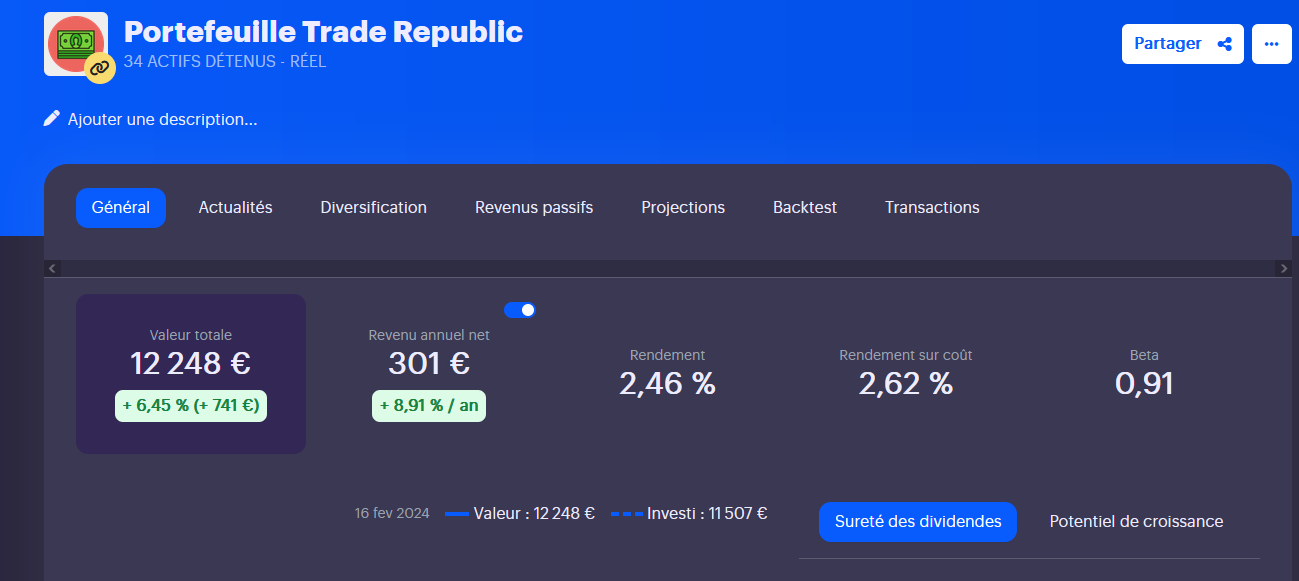This screenshot has height=581, width=1299.
Task: Show the Transactions tab
Action: tap(932, 208)
